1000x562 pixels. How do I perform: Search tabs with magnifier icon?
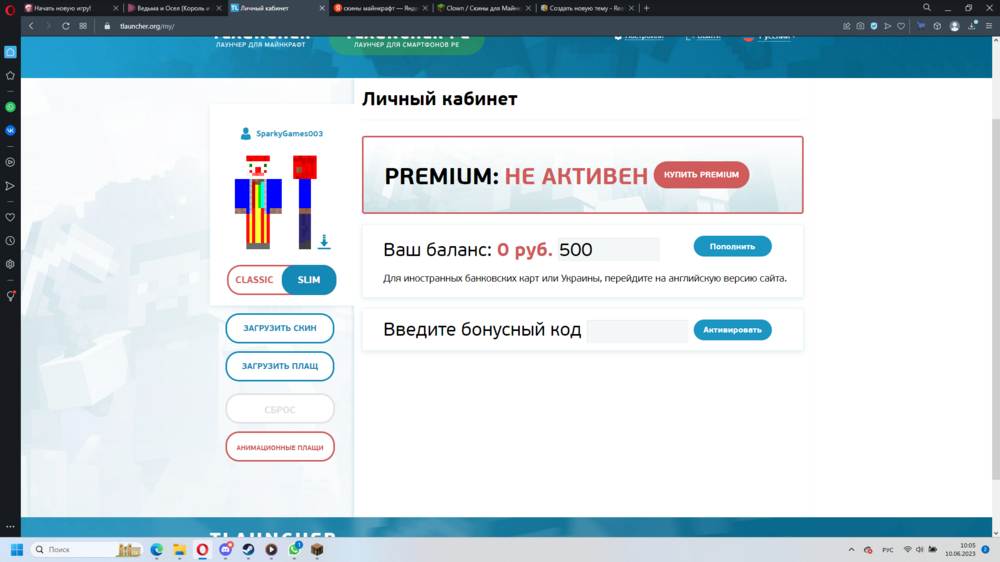pos(927,8)
